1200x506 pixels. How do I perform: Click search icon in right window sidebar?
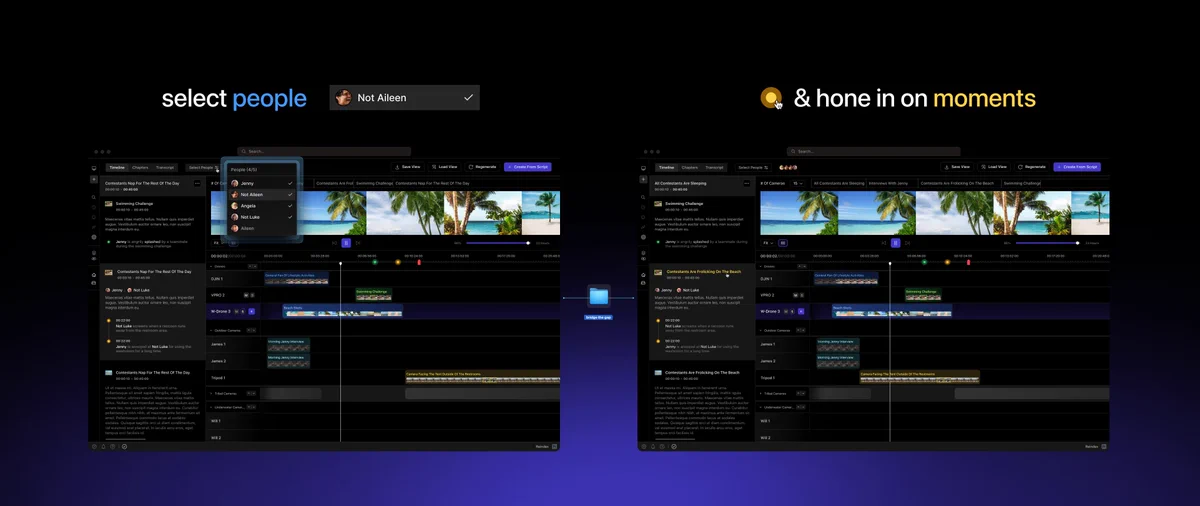[x=644, y=197]
